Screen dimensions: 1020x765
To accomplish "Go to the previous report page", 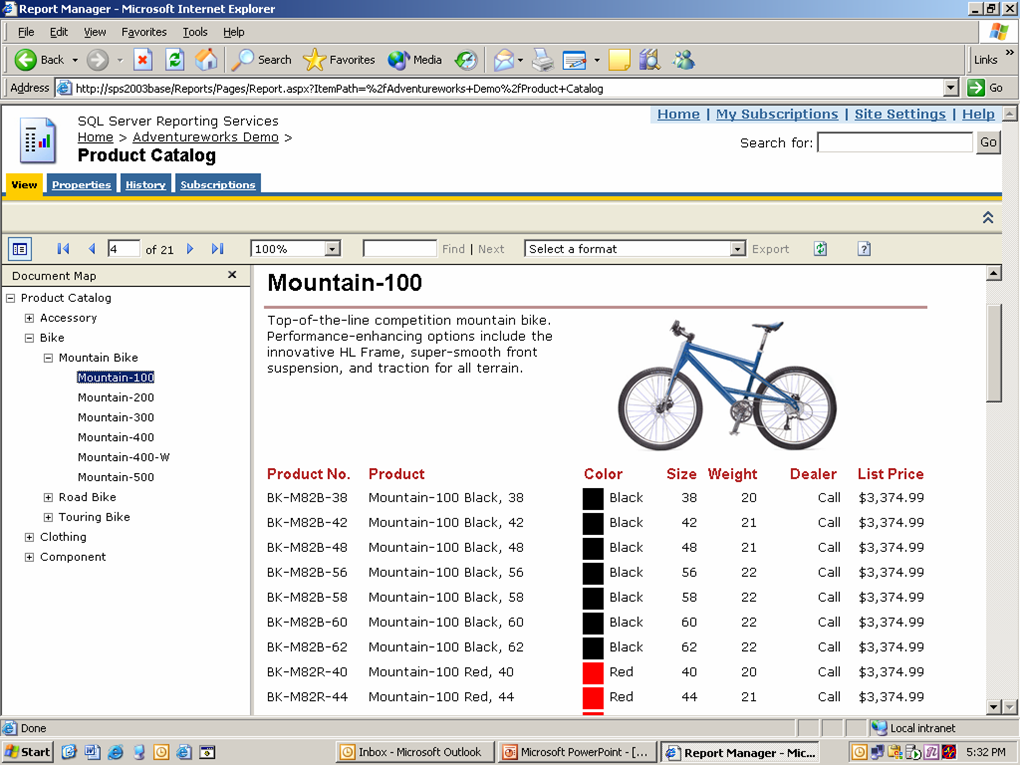I will pyautogui.click(x=92, y=249).
